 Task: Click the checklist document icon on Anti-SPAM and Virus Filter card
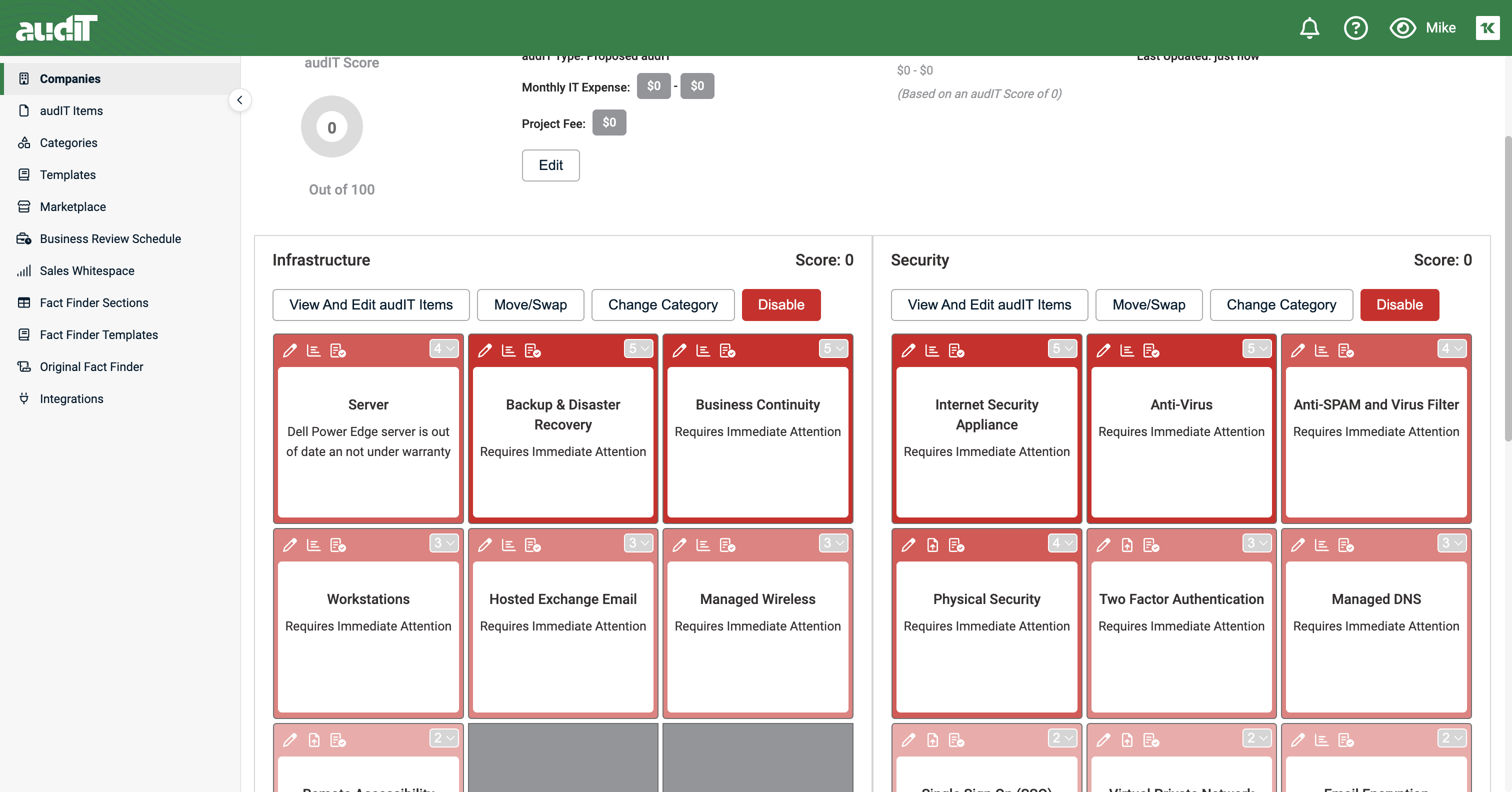click(1346, 350)
